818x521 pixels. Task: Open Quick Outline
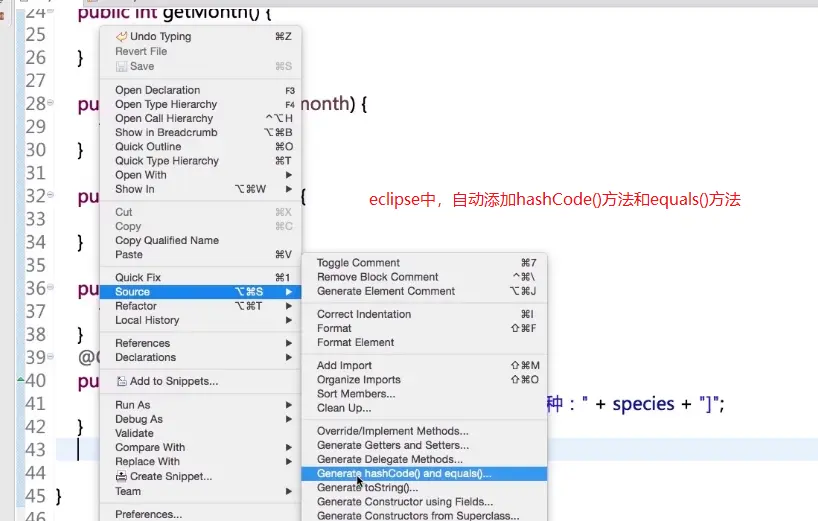pyautogui.click(x=200, y=147)
